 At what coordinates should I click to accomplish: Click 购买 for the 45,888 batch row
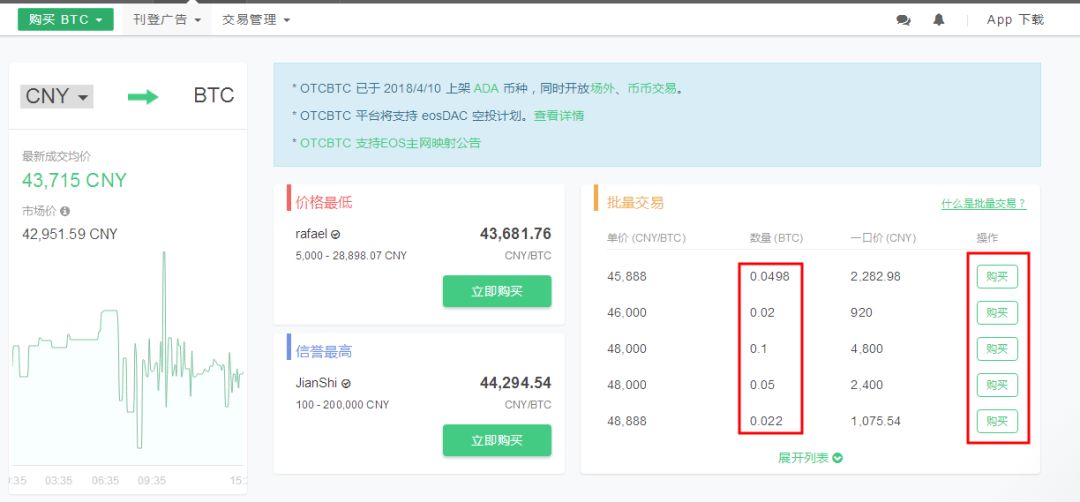tap(997, 276)
